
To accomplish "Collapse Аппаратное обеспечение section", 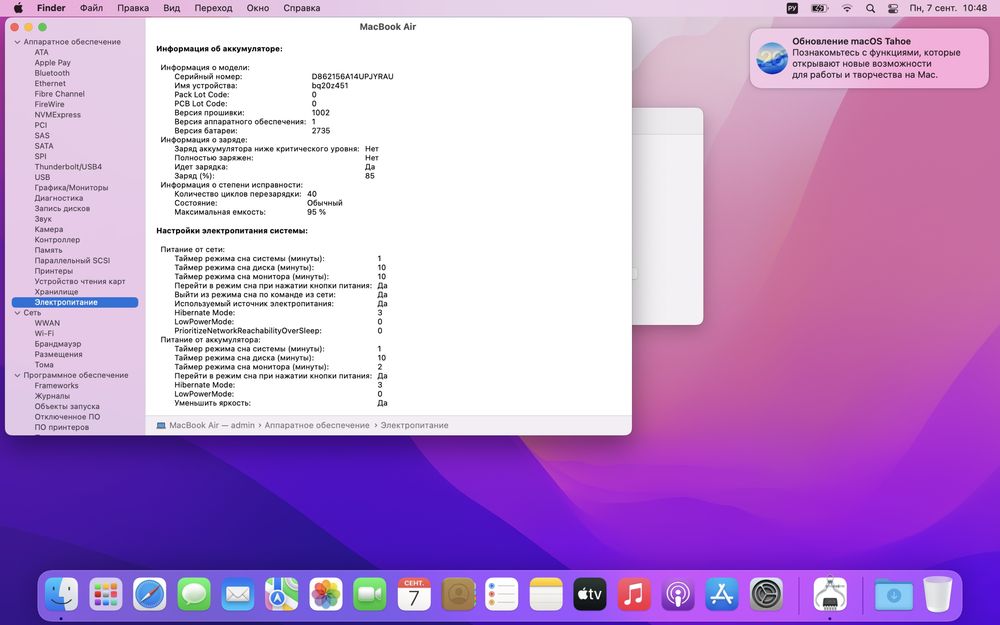I will [17, 42].
